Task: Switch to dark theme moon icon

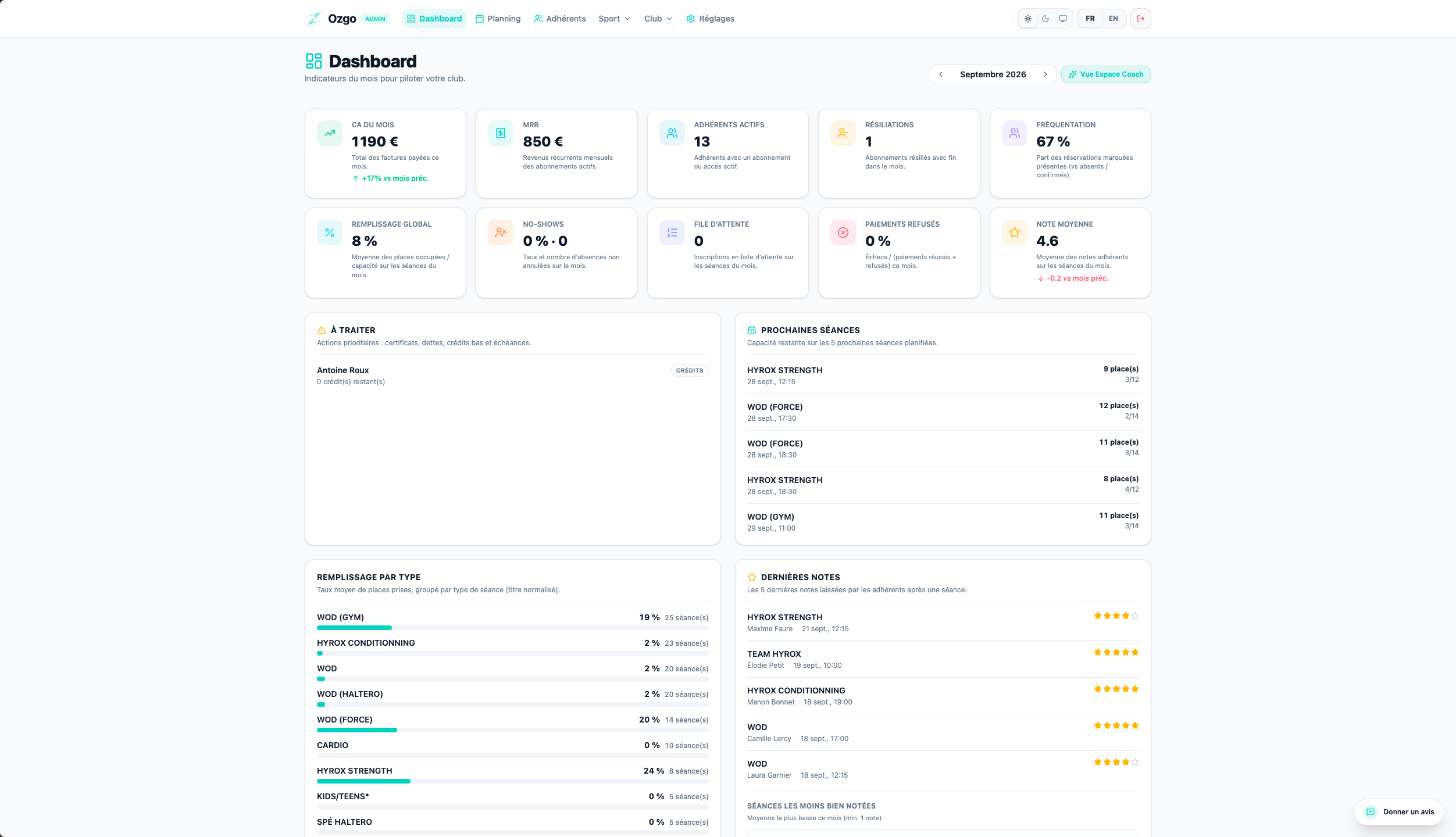Action: coord(1045,19)
